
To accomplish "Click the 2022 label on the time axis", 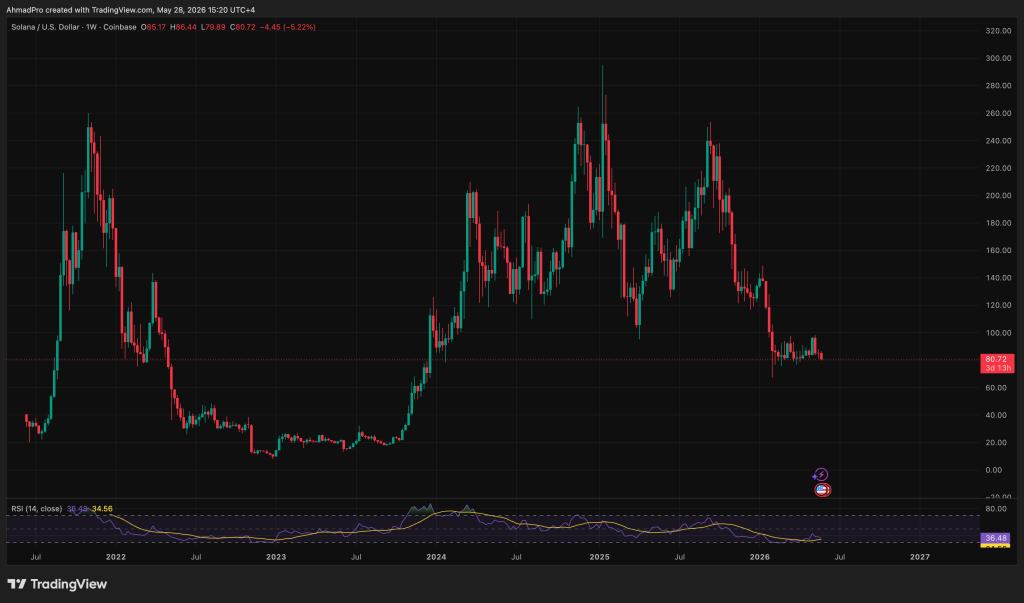I will coord(116,557).
